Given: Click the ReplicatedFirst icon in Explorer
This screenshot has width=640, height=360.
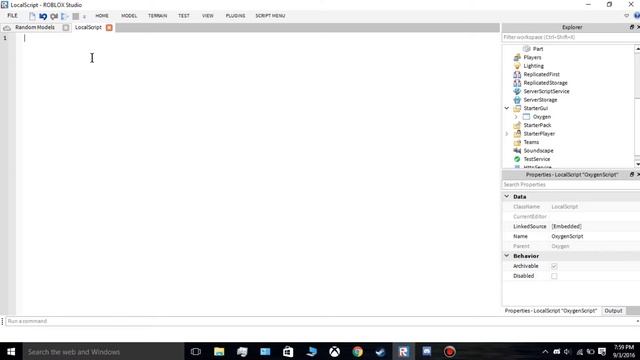Looking at the screenshot, I should [x=517, y=75].
